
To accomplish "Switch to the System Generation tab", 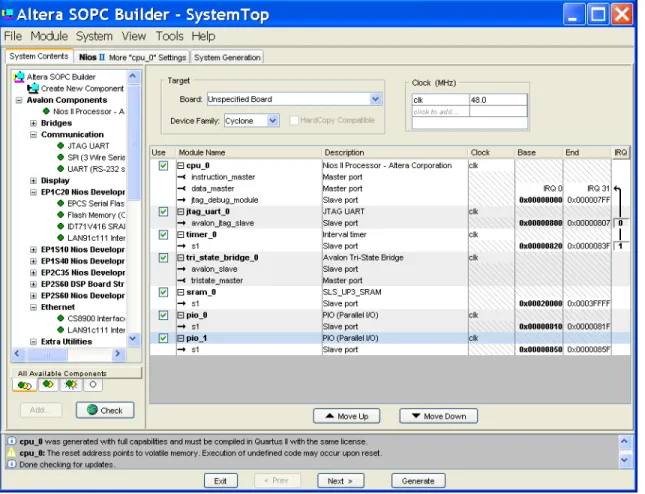I will (227, 58).
